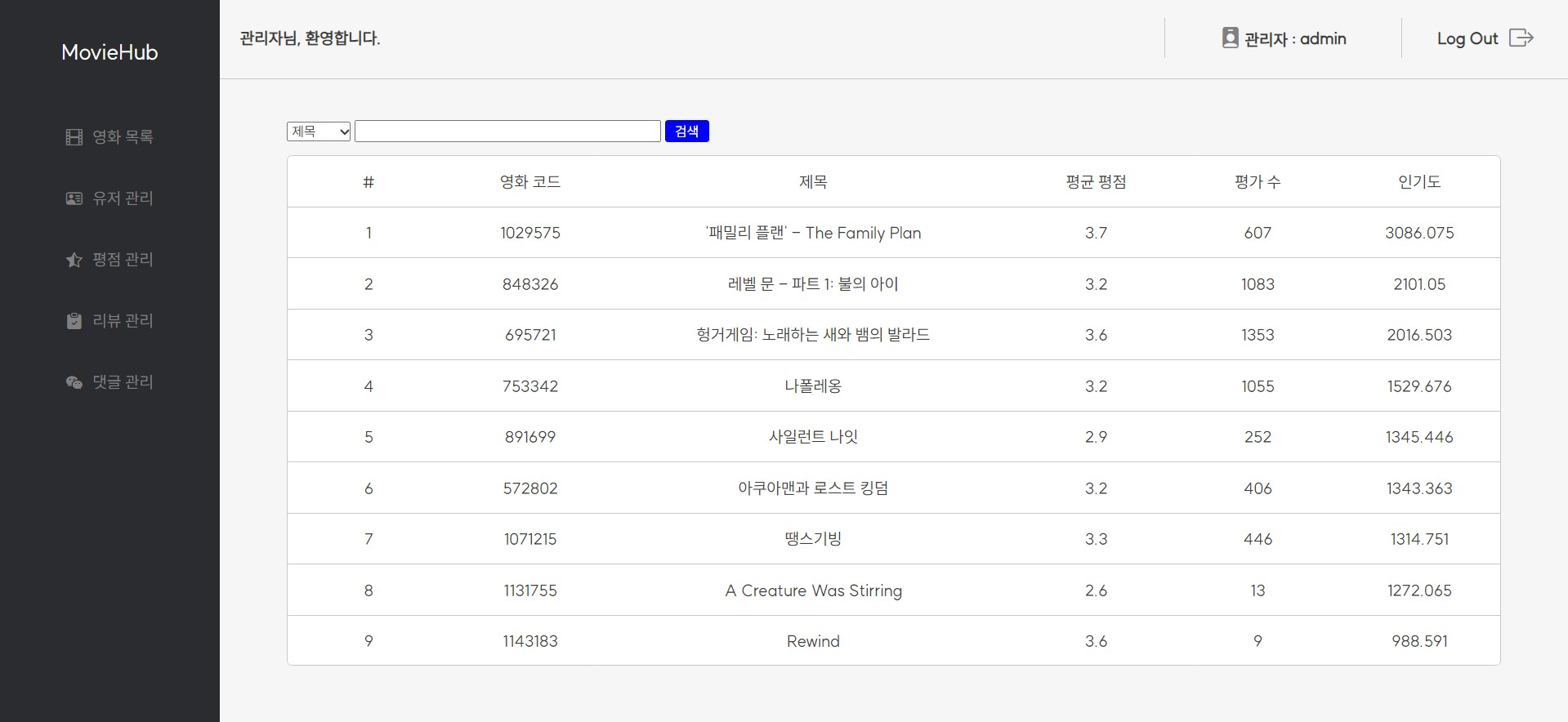Click the 평가 수 column header
The image size is (1568, 722).
click(1258, 182)
